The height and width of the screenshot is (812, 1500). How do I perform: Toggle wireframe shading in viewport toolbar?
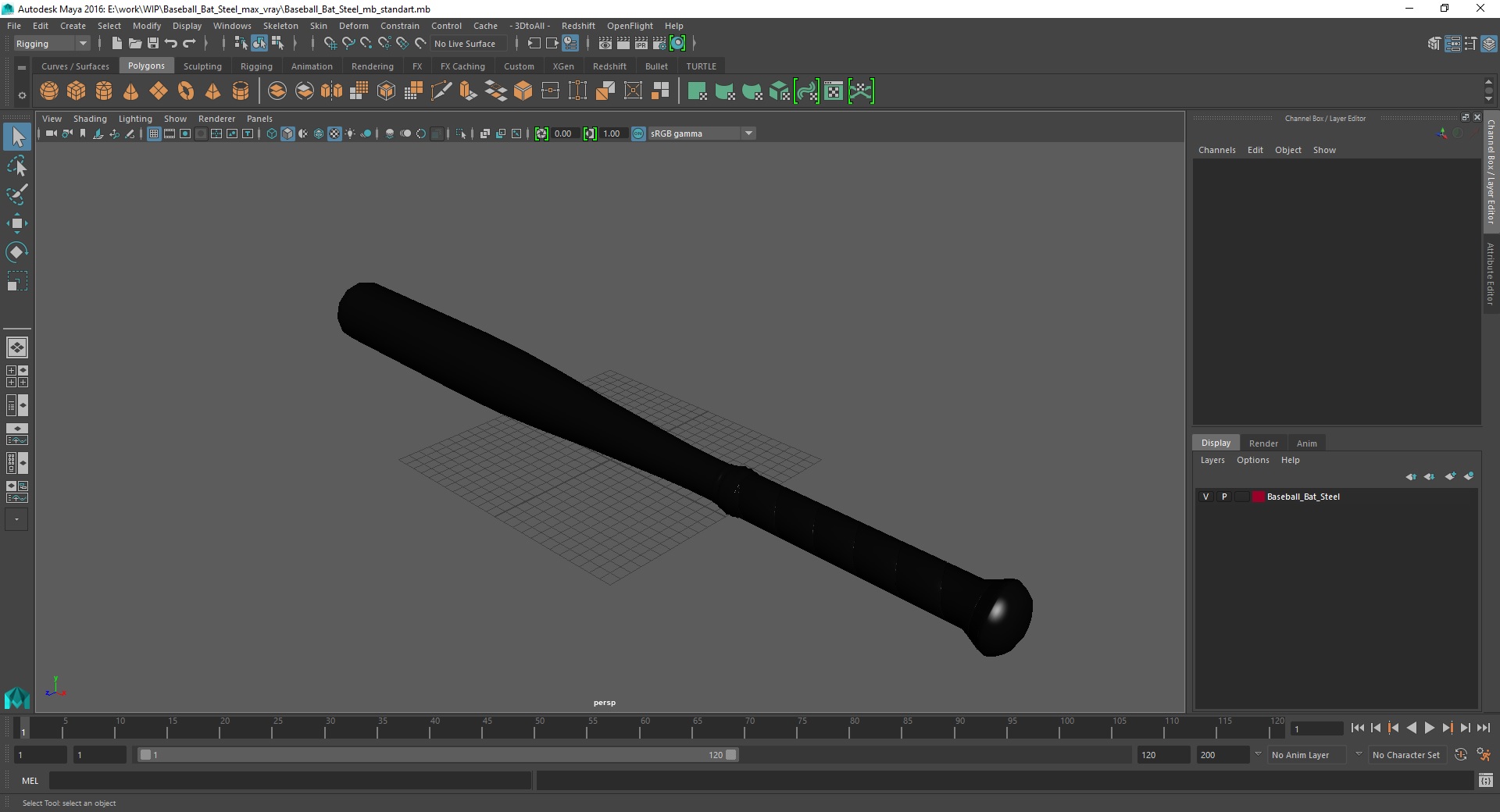coord(272,134)
